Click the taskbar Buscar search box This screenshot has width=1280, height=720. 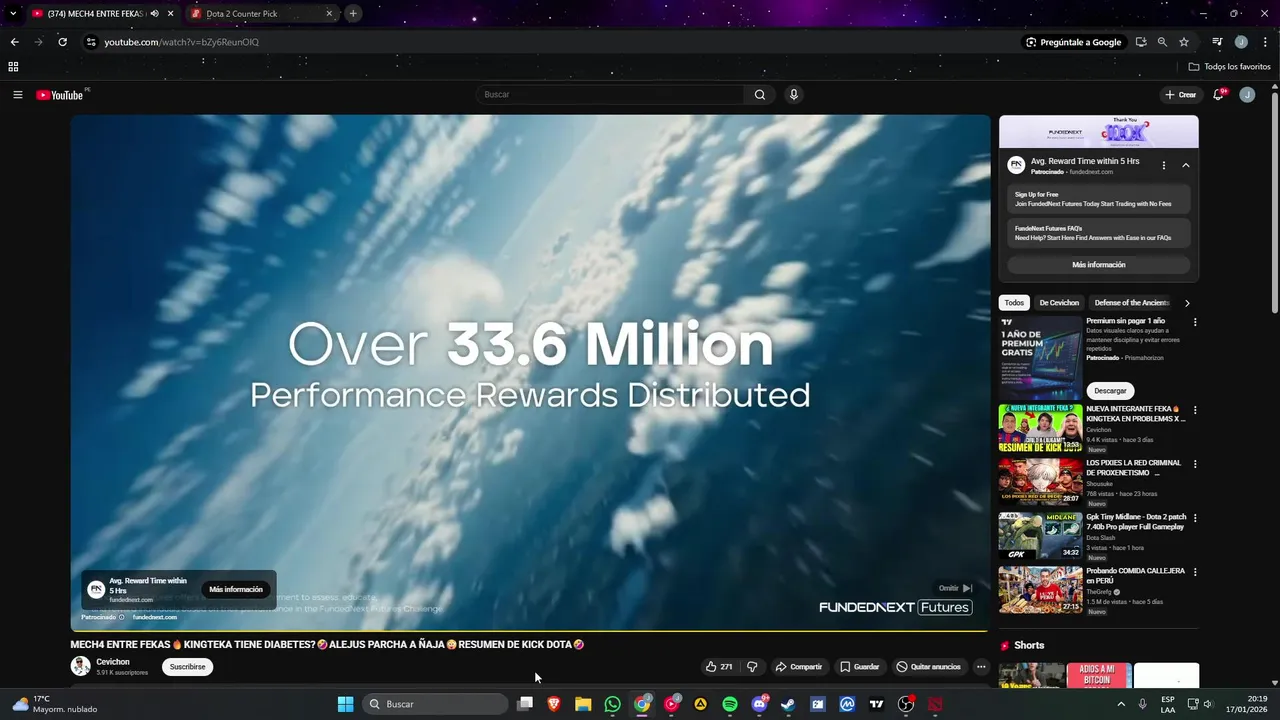pos(435,704)
